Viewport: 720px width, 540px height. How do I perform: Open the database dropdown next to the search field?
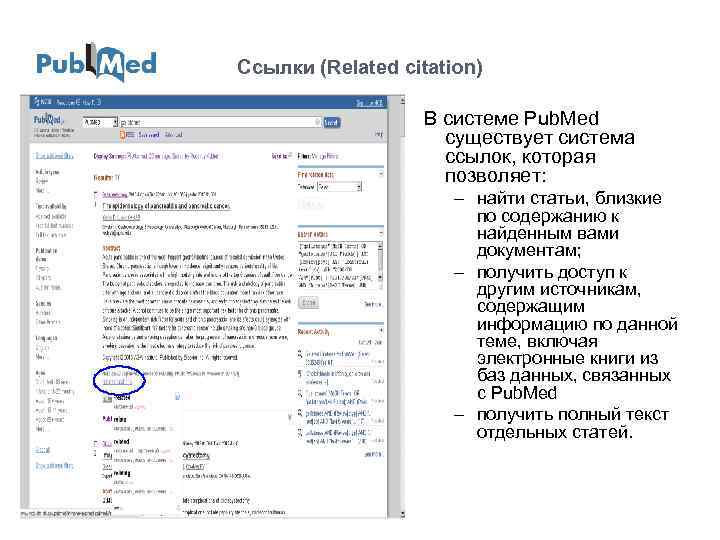[x=101, y=122]
